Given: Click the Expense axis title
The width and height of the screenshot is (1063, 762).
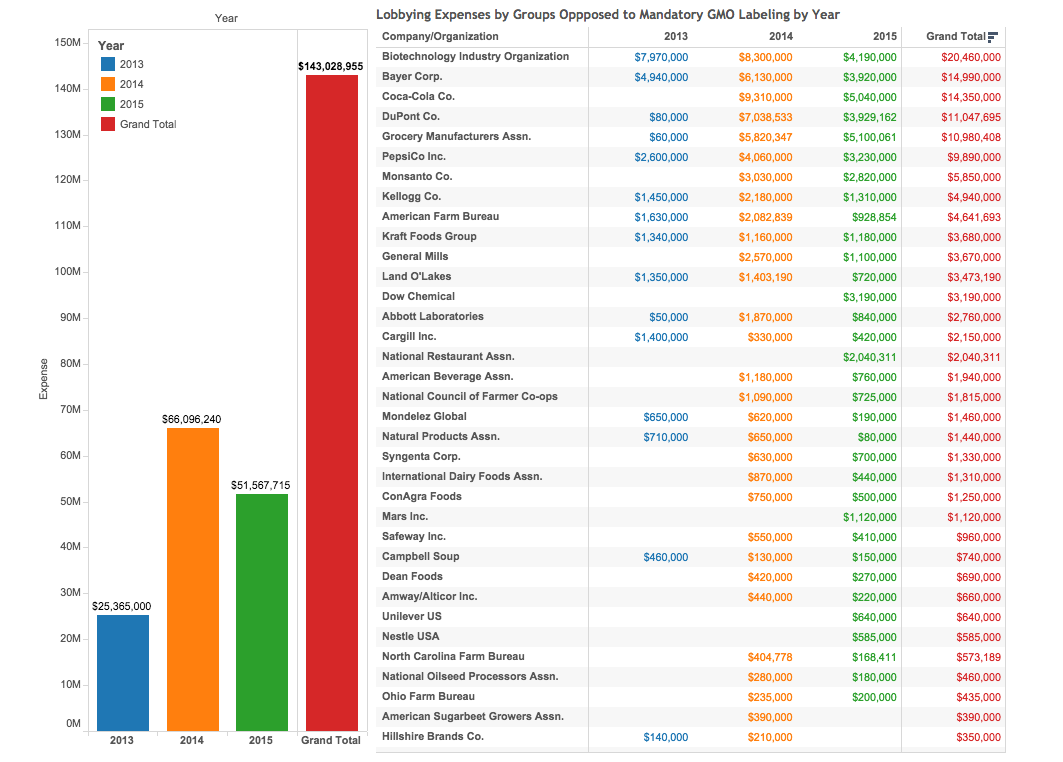Looking at the screenshot, I should click(x=44, y=379).
